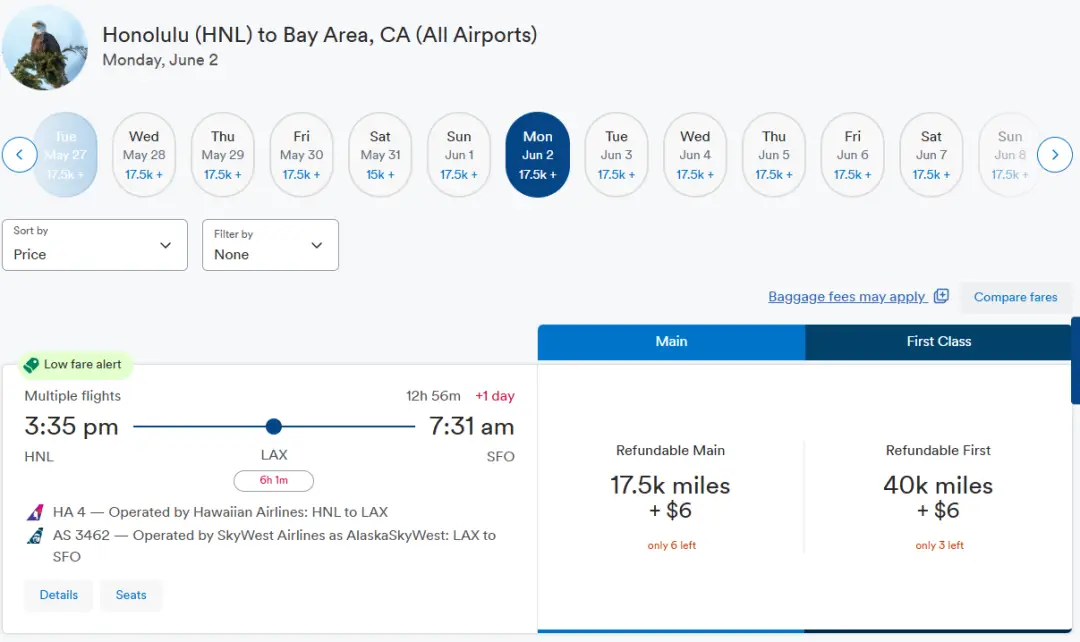
Task: Click the next dates right arrow
Action: click(x=1055, y=155)
